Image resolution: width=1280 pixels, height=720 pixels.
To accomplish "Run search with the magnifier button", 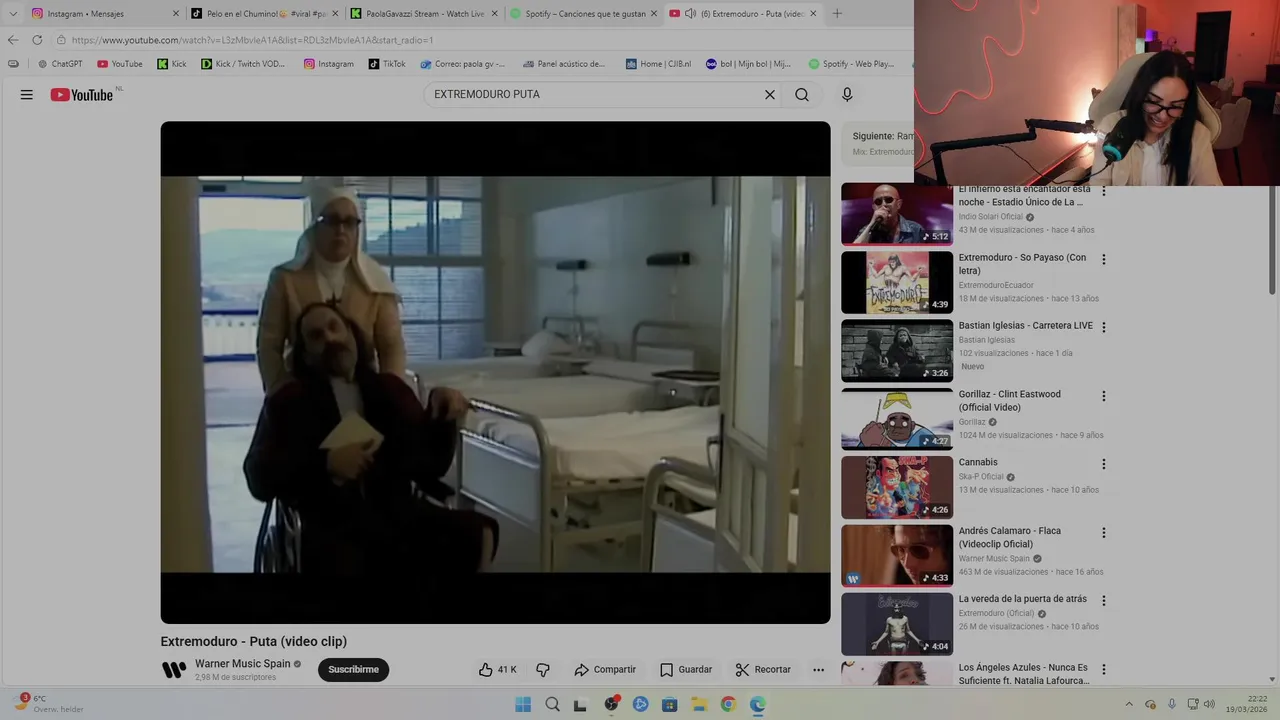I will tap(802, 95).
